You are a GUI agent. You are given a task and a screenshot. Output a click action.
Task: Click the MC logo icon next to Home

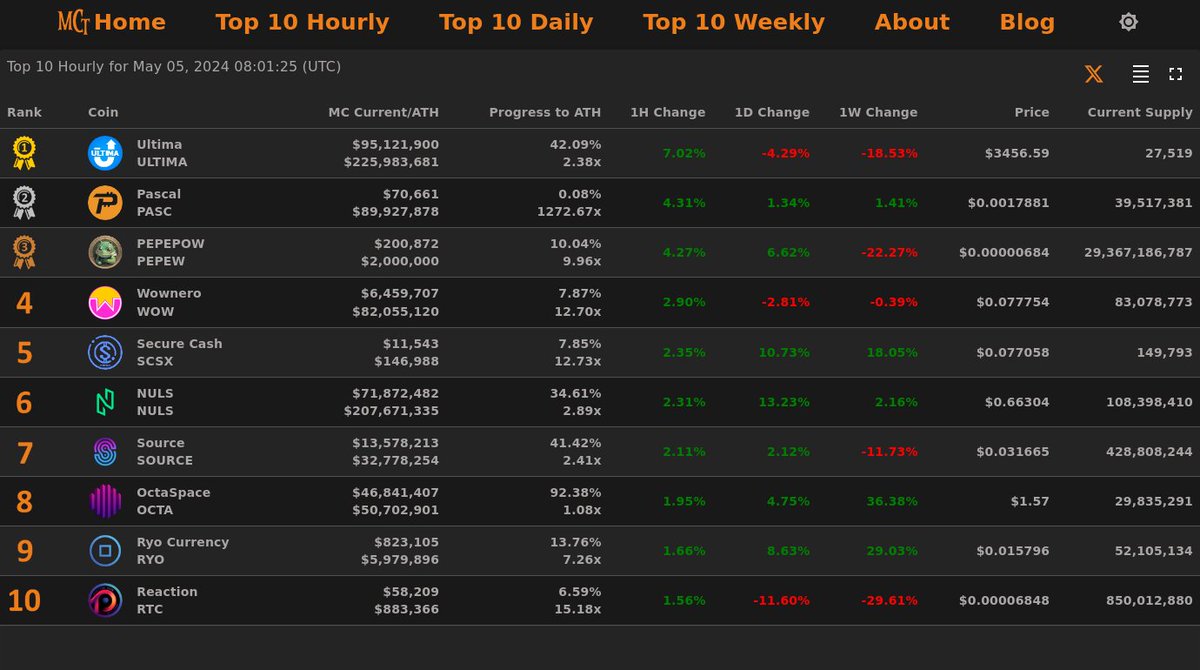pos(73,21)
